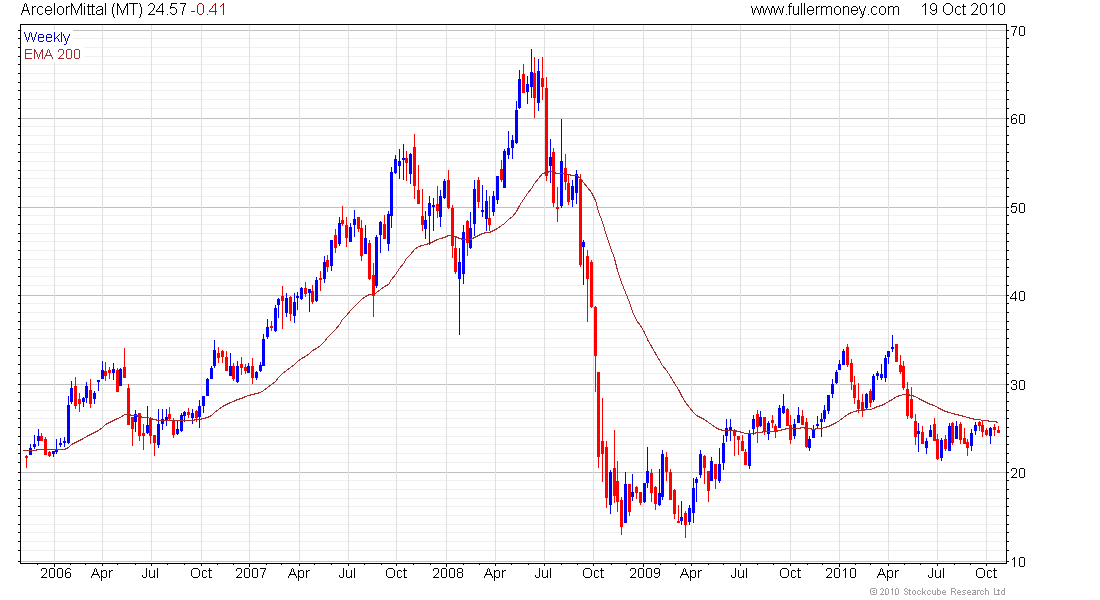The width and height of the screenshot is (1100, 600).
Task: Click the 70 price axis label
Action: (x=1017, y=31)
